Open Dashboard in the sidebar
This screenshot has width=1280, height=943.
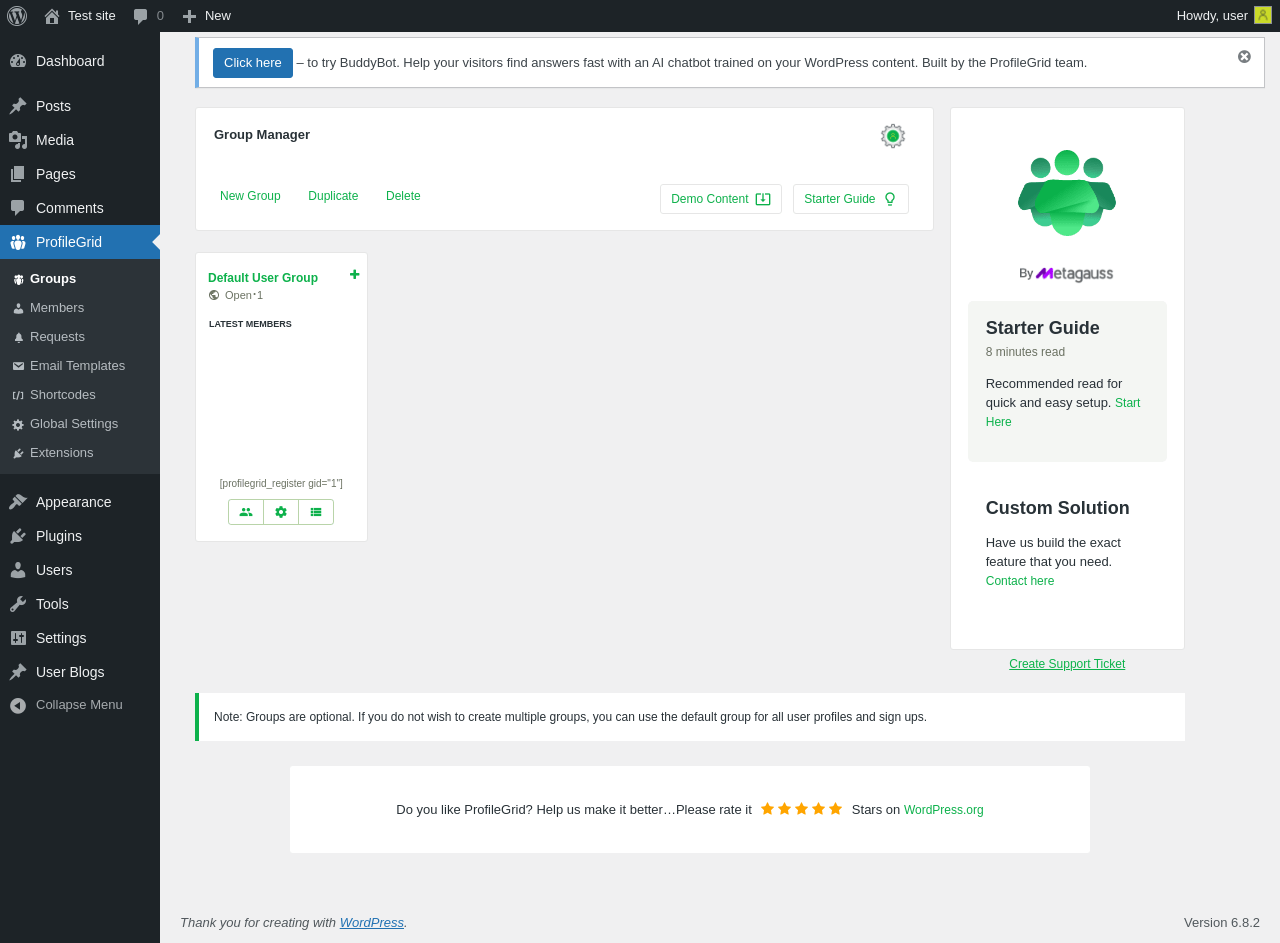coord(80,61)
